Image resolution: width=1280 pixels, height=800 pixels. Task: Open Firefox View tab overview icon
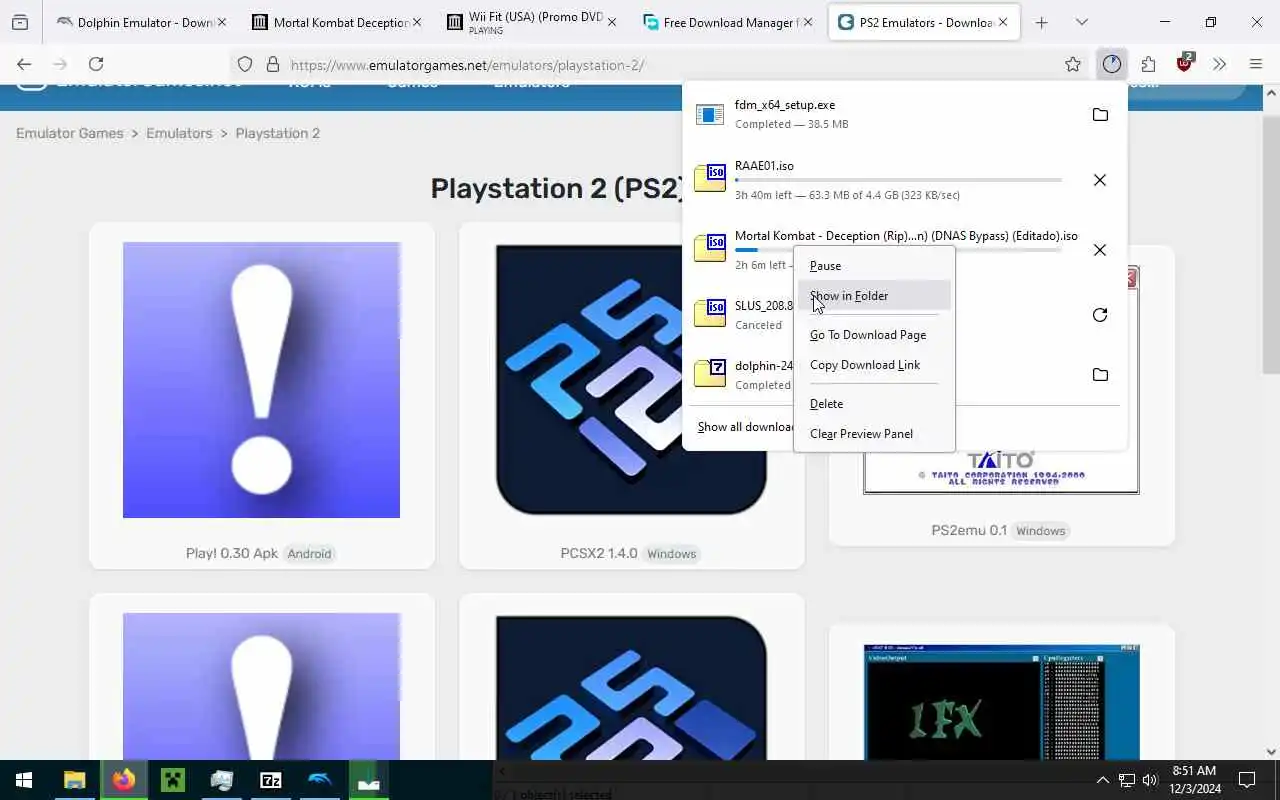[x=20, y=22]
